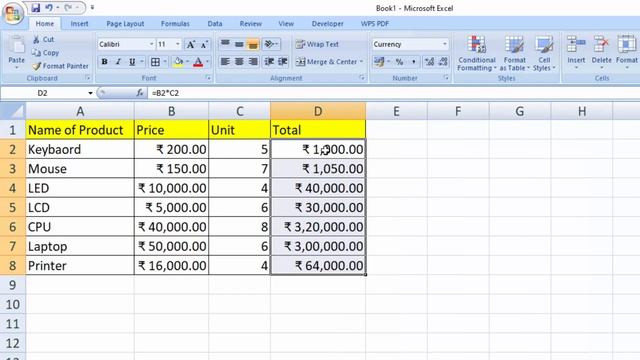640x360 pixels.
Task: Align text left
Action: point(225,62)
